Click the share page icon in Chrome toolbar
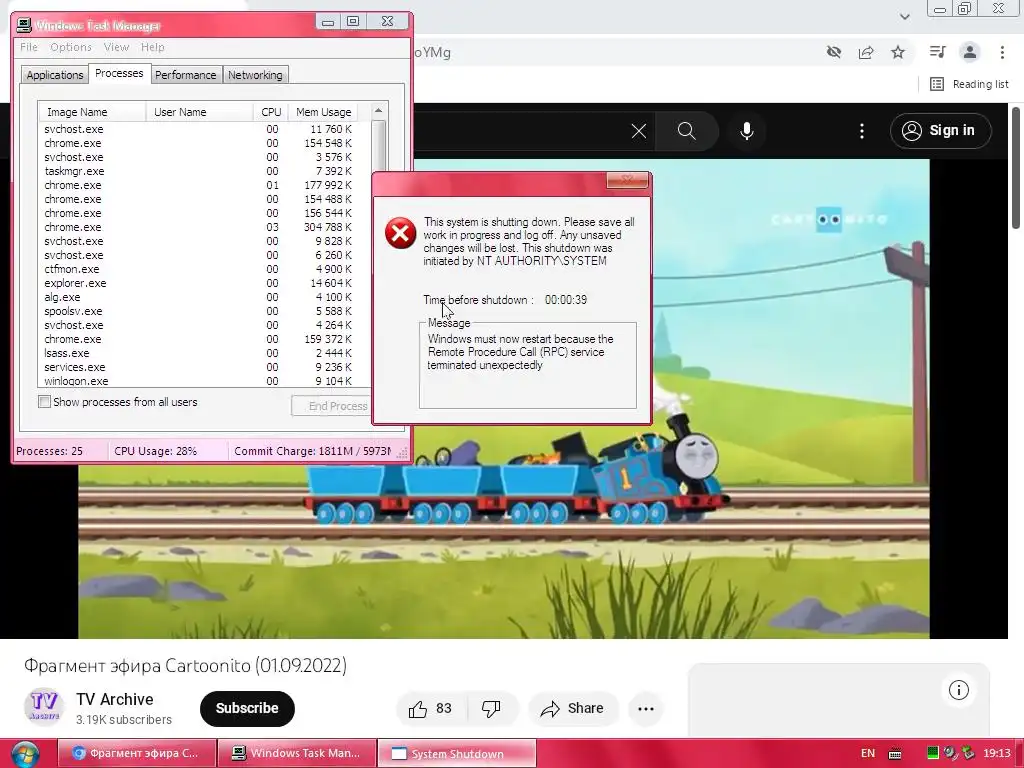 866,52
